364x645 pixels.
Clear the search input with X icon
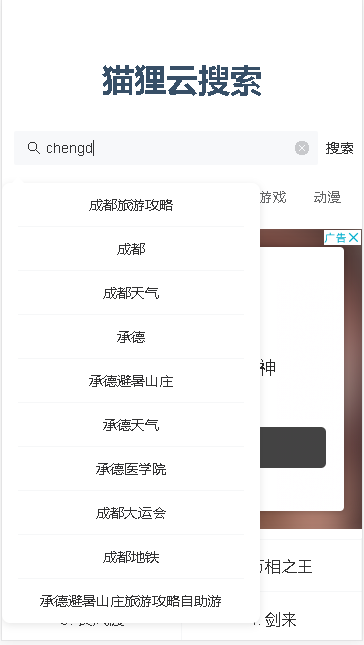[301, 148]
